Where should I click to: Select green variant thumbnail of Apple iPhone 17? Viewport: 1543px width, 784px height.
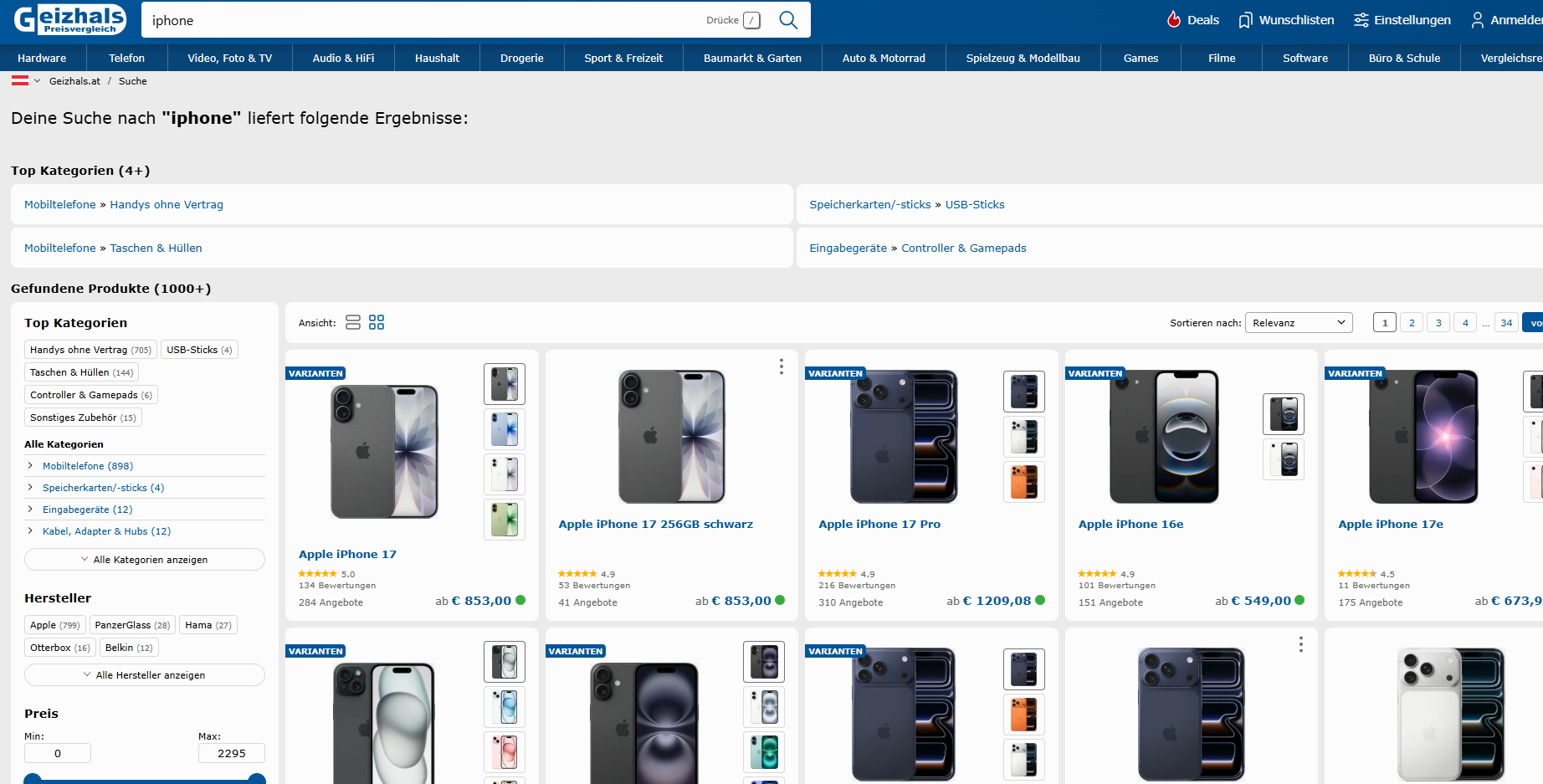505,520
